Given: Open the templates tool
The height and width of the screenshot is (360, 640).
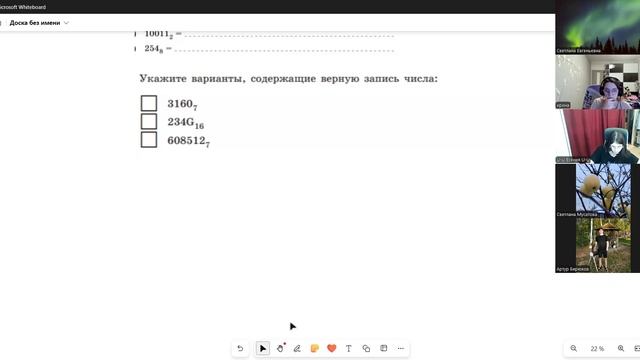Looking at the screenshot, I should coord(384,348).
